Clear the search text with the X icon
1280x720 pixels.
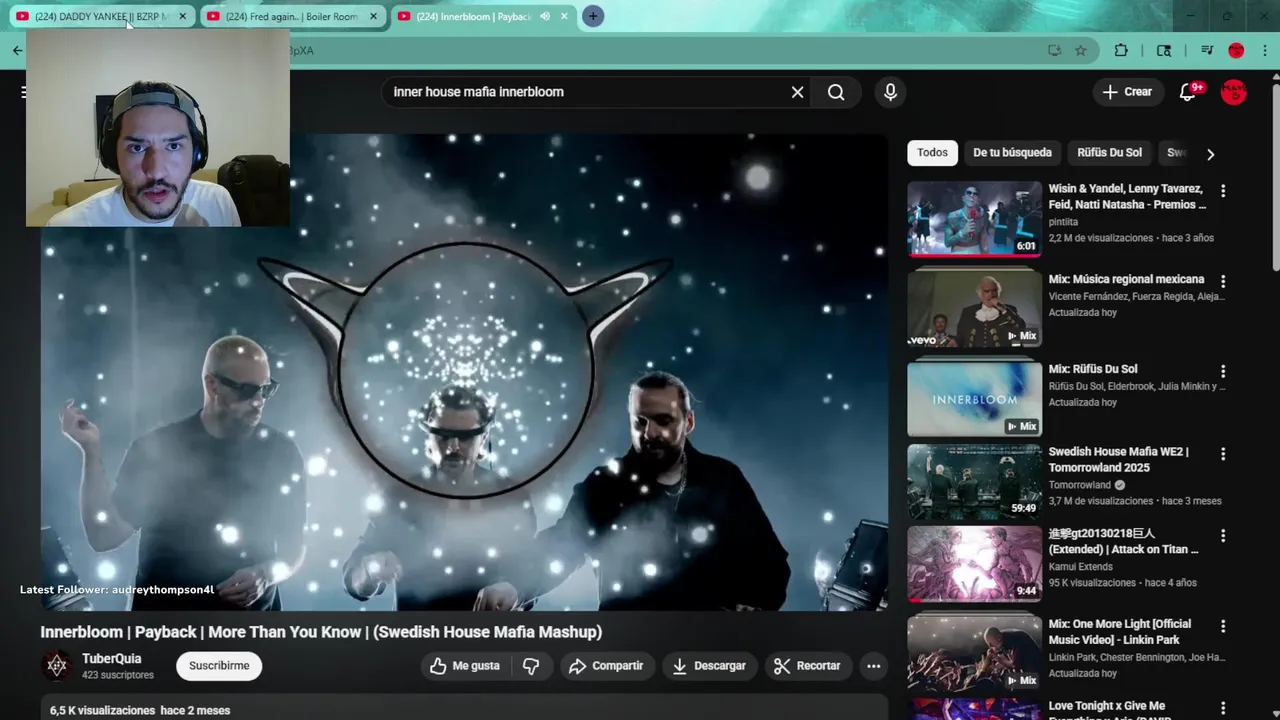(x=797, y=92)
